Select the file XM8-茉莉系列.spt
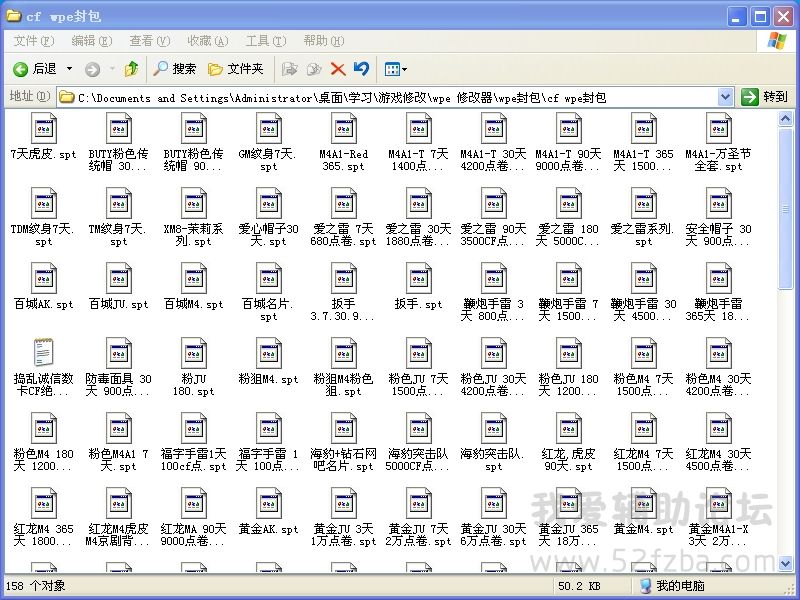 tap(193, 217)
